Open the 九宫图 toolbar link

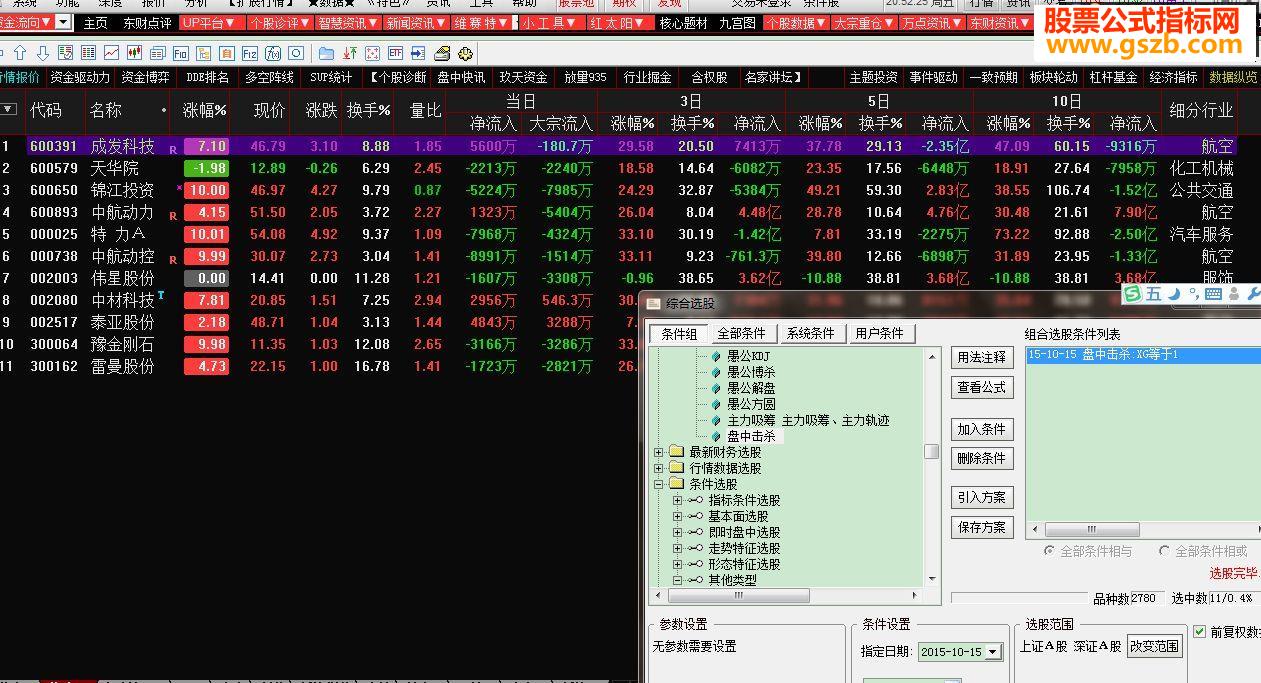pos(737,22)
